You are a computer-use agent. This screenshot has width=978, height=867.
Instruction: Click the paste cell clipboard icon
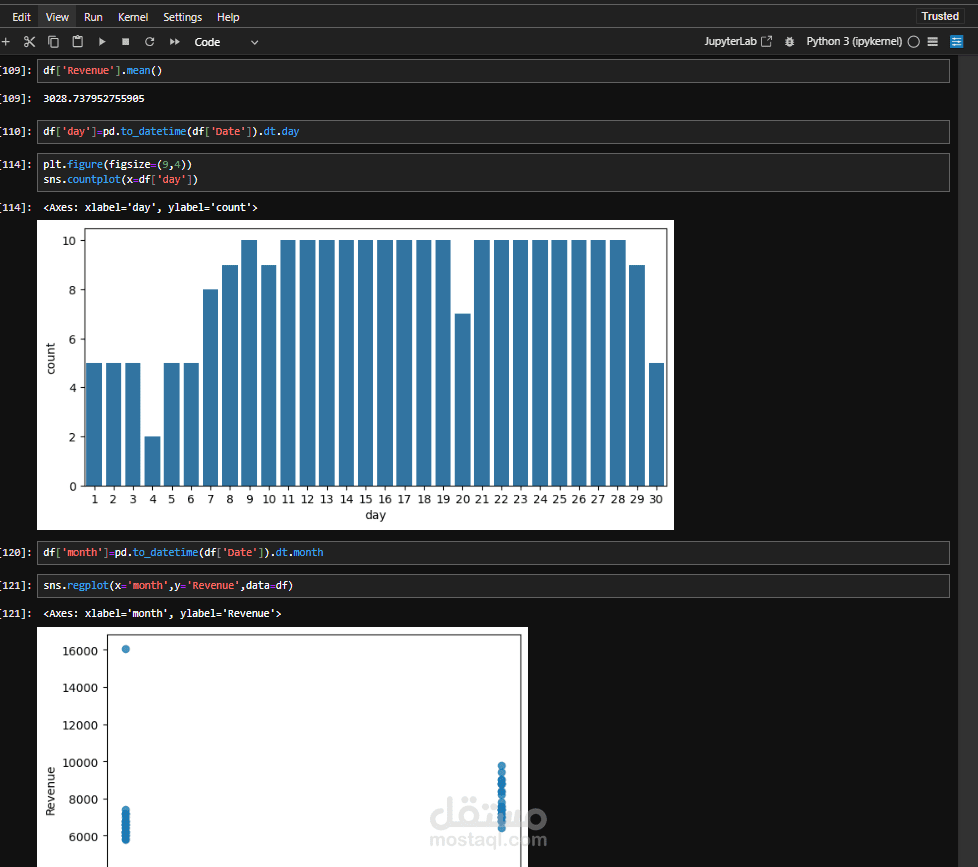[x=77, y=42]
